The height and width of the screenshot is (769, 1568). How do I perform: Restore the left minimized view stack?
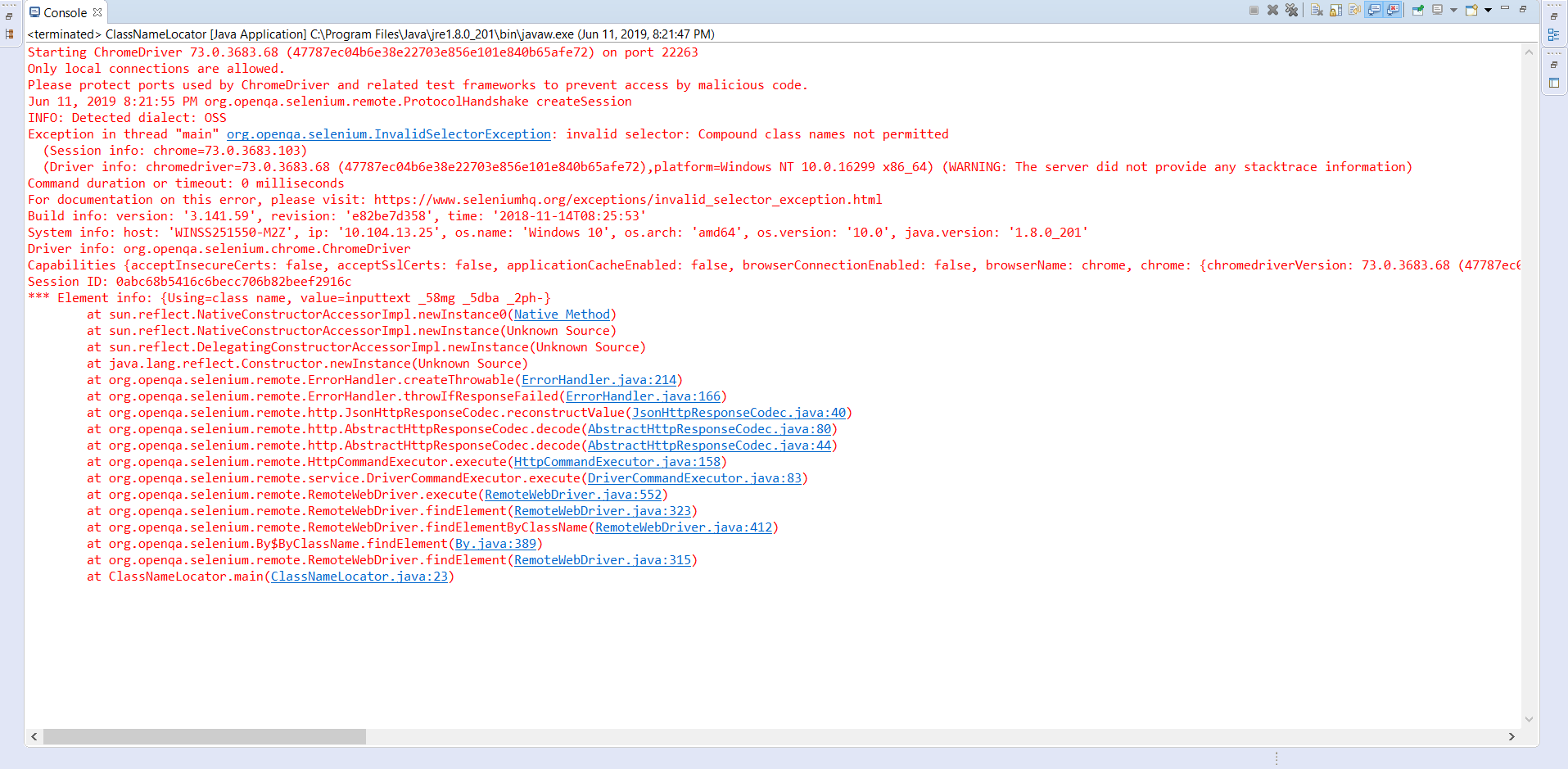pyautogui.click(x=9, y=16)
